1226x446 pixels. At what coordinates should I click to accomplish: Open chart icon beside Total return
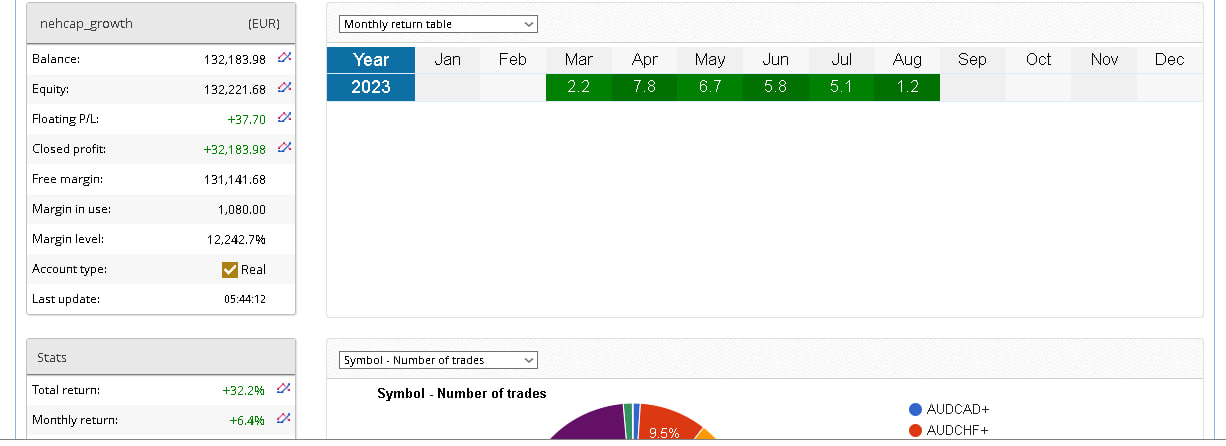coord(284,389)
